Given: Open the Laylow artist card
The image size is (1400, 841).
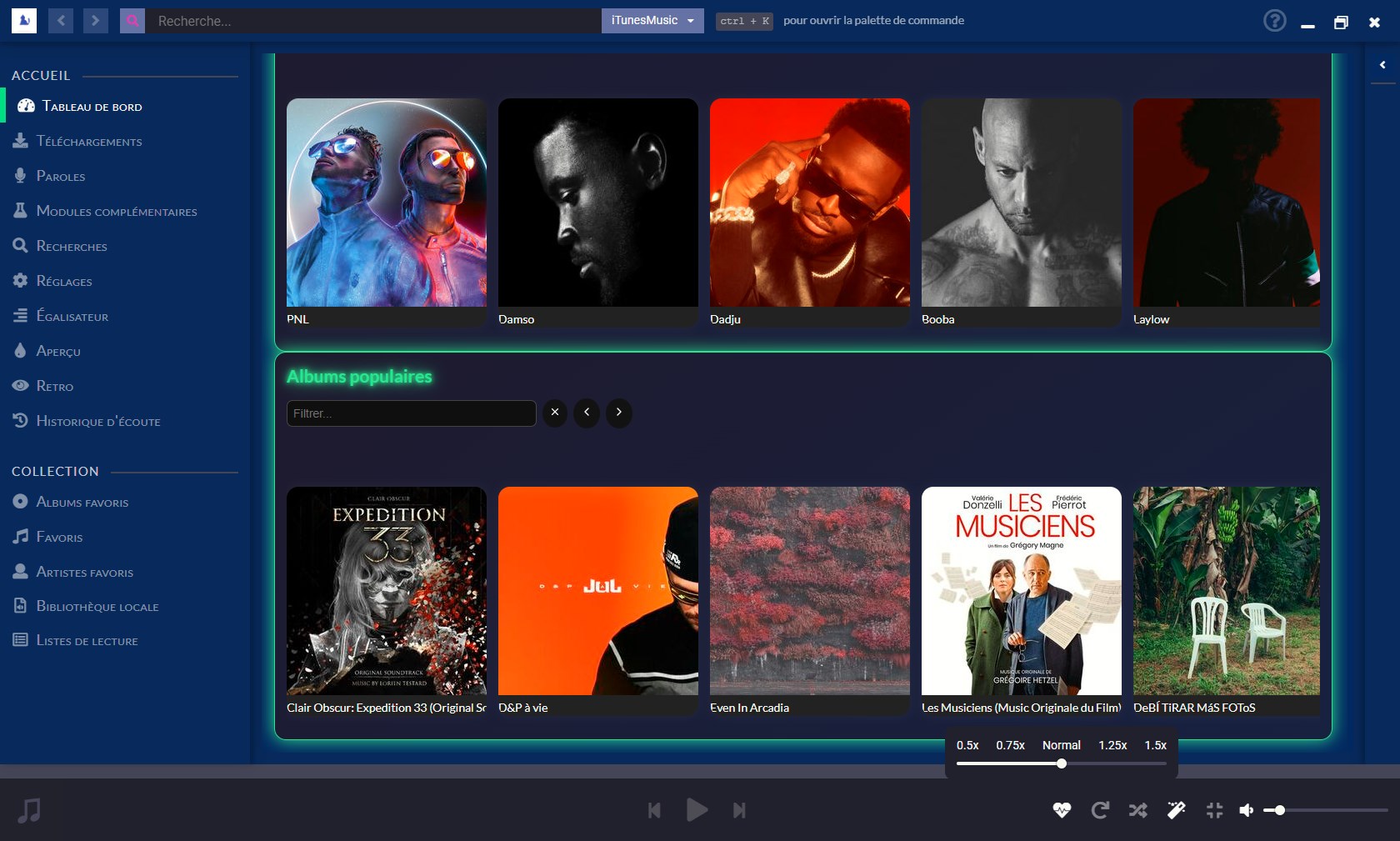Looking at the screenshot, I should tap(1227, 213).
